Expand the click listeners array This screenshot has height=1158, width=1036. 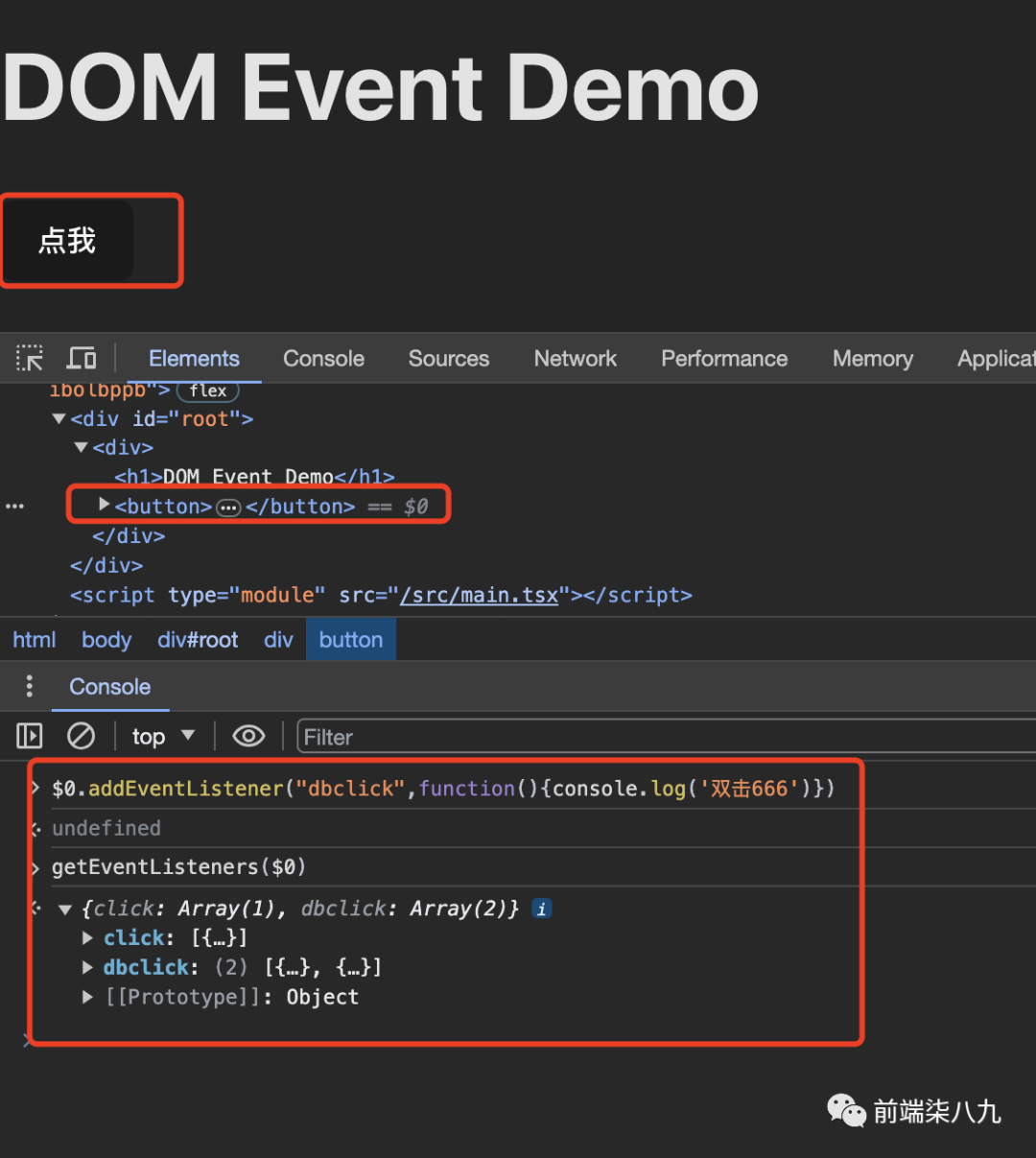[x=87, y=938]
